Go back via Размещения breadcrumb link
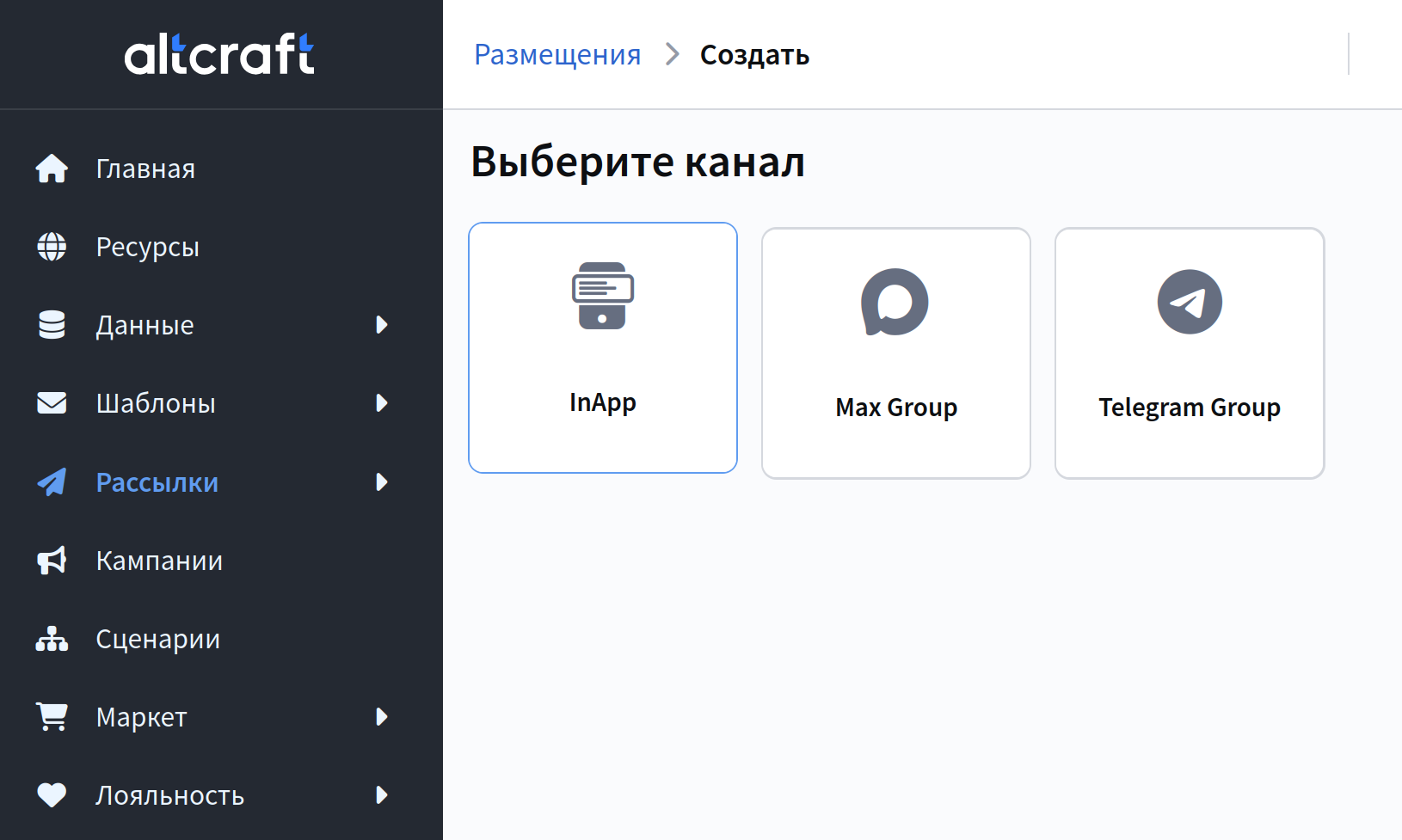Image resolution: width=1402 pixels, height=840 pixels. [557, 55]
